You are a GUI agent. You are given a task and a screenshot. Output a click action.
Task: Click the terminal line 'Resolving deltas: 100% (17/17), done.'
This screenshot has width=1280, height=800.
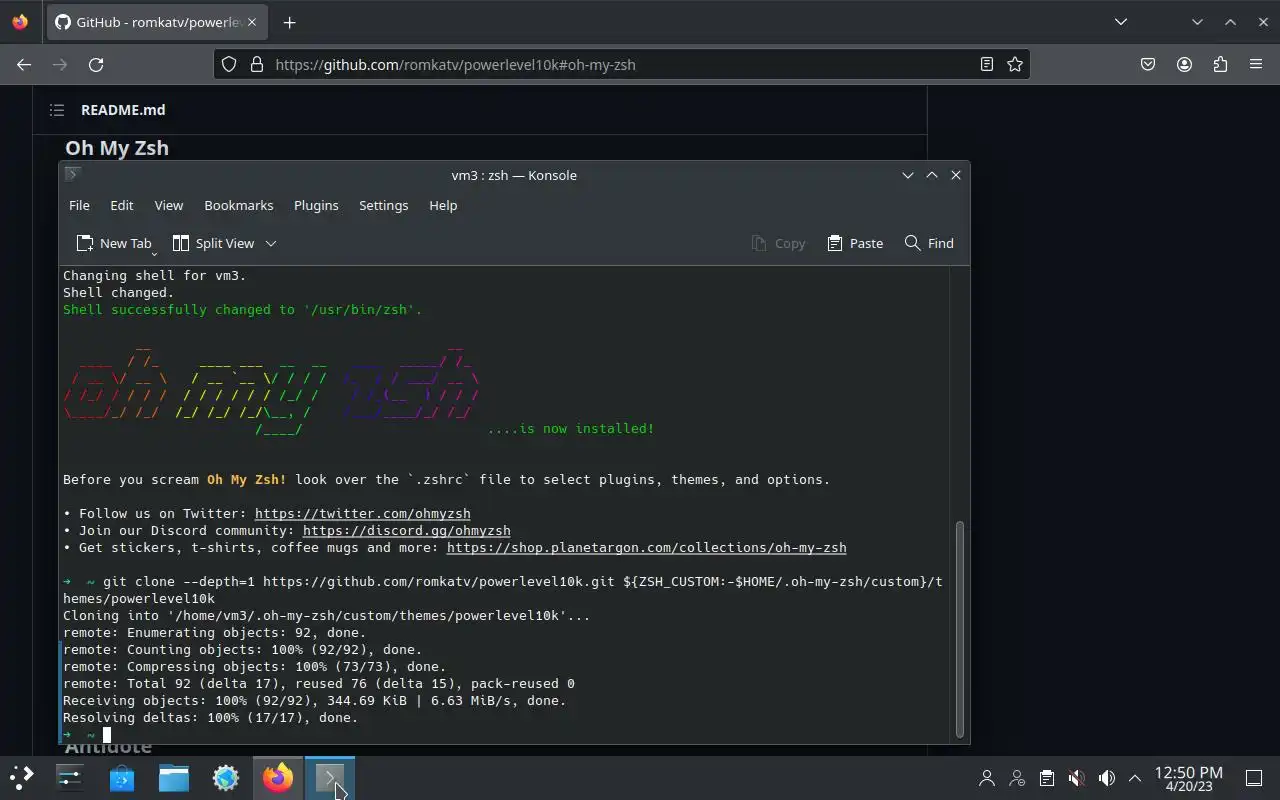tap(211, 718)
